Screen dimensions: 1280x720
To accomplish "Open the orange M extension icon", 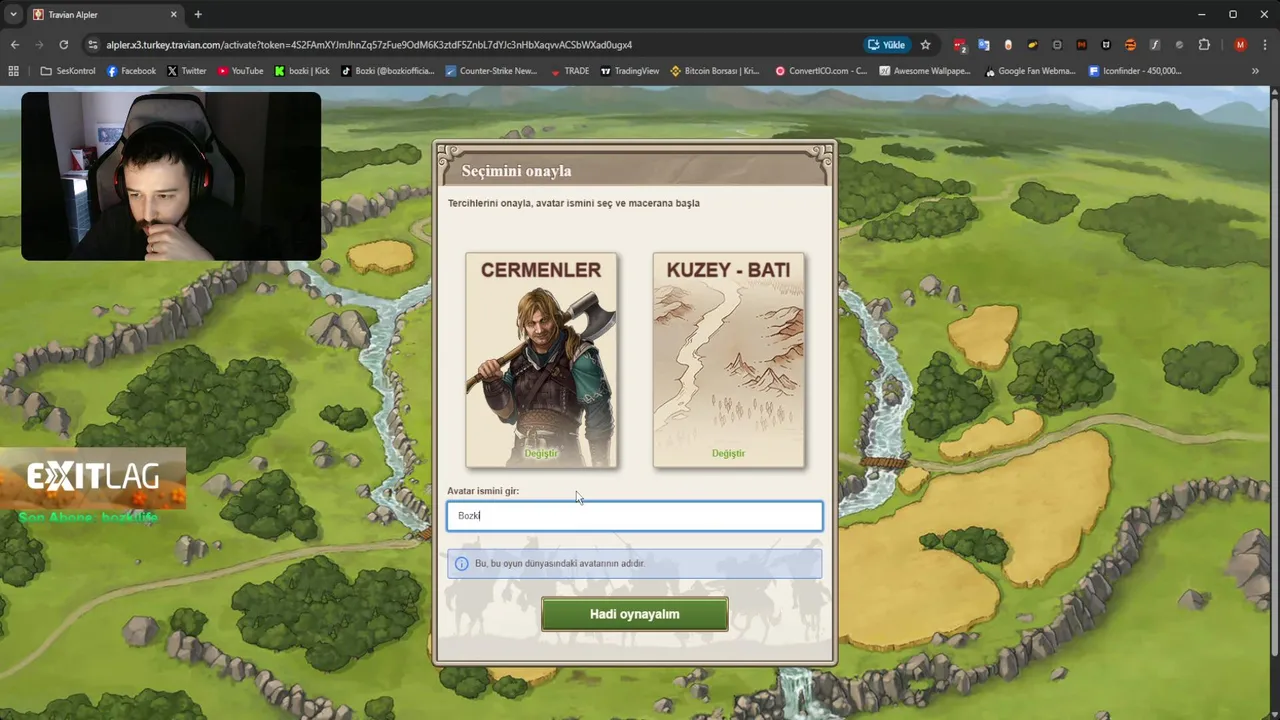I will [x=1082, y=45].
